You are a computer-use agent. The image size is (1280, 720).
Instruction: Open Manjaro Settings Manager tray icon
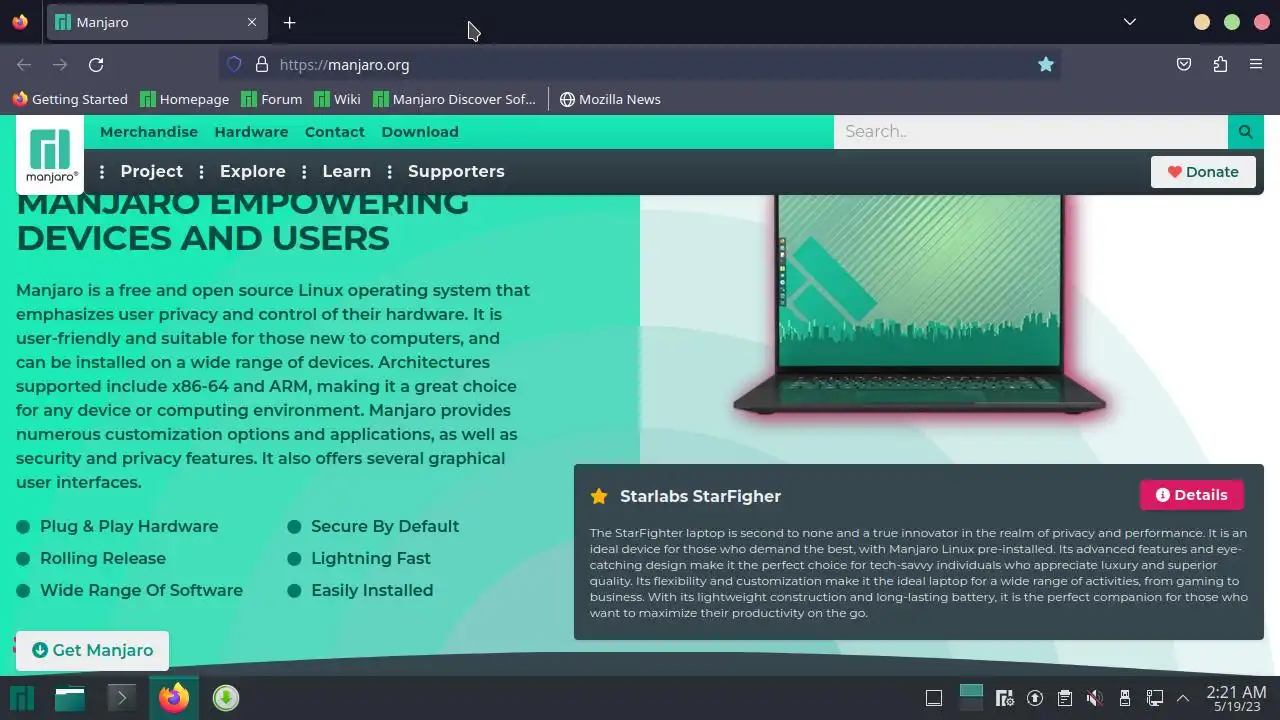pyautogui.click(x=1005, y=698)
